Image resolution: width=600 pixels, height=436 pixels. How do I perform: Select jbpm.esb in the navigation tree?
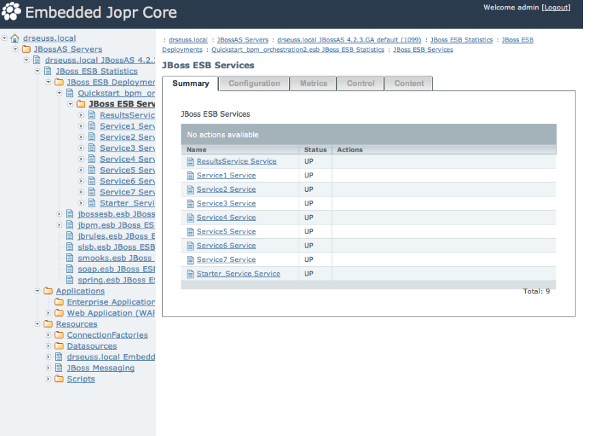(116, 225)
